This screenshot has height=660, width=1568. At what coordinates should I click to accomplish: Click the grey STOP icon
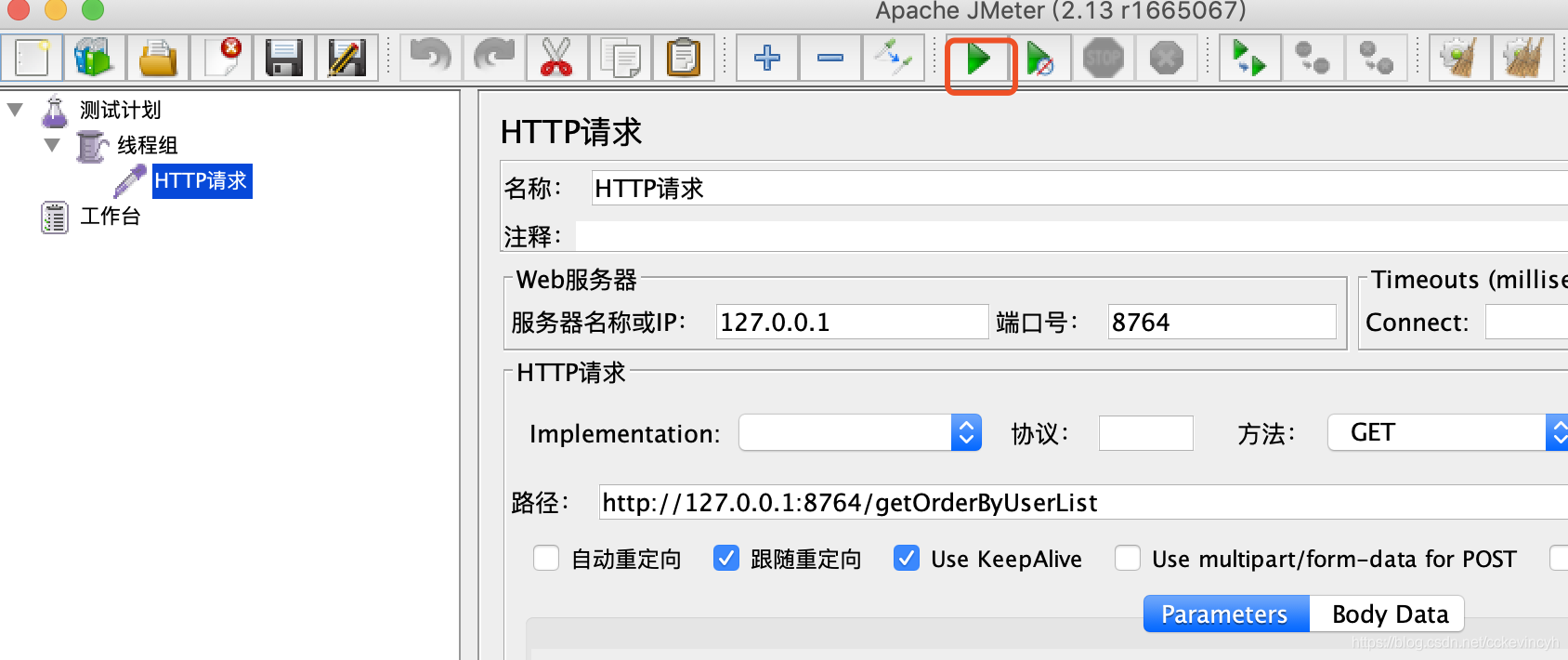tap(1104, 59)
